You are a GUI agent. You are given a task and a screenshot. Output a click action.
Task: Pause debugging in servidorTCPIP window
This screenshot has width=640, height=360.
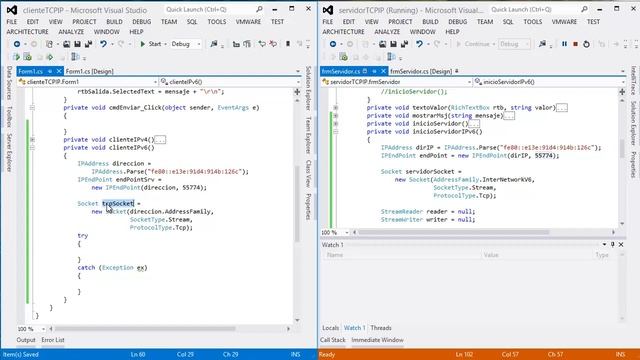click(x=564, y=44)
